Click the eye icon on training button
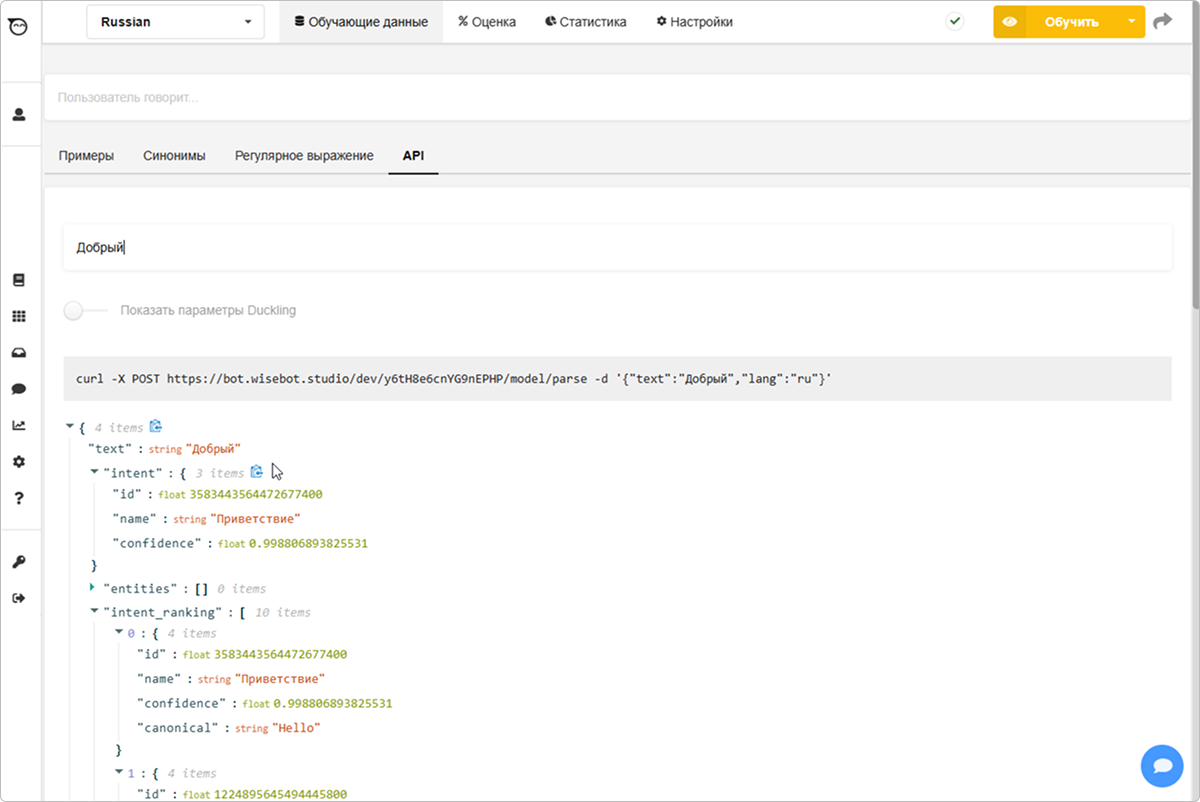The width and height of the screenshot is (1200, 802). pyautogui.click(x=1009, y=22)
